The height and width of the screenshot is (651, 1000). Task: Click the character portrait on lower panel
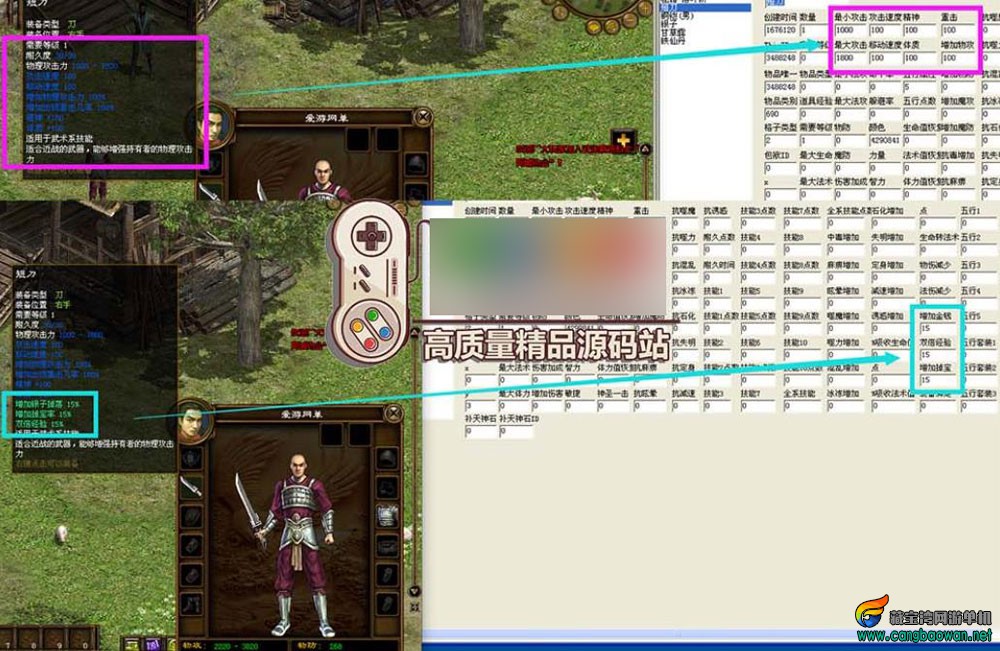pos(194,422)
